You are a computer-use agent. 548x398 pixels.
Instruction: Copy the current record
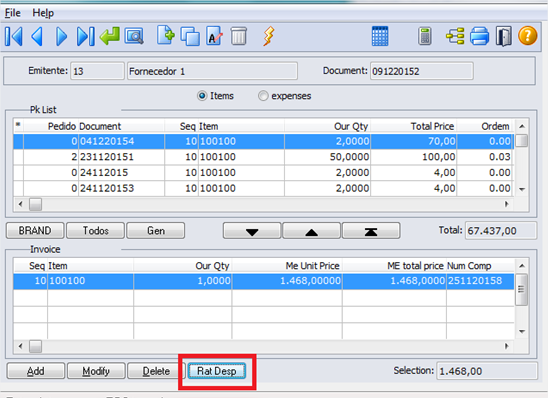190,36
